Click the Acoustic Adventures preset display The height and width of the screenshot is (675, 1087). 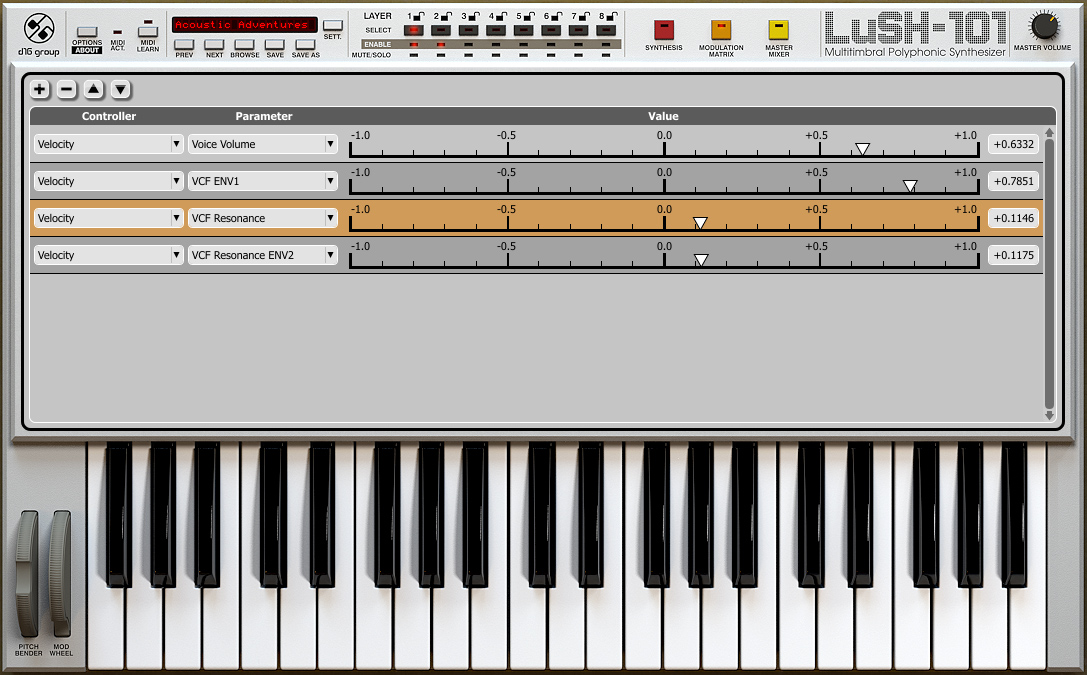coord(245,25)
